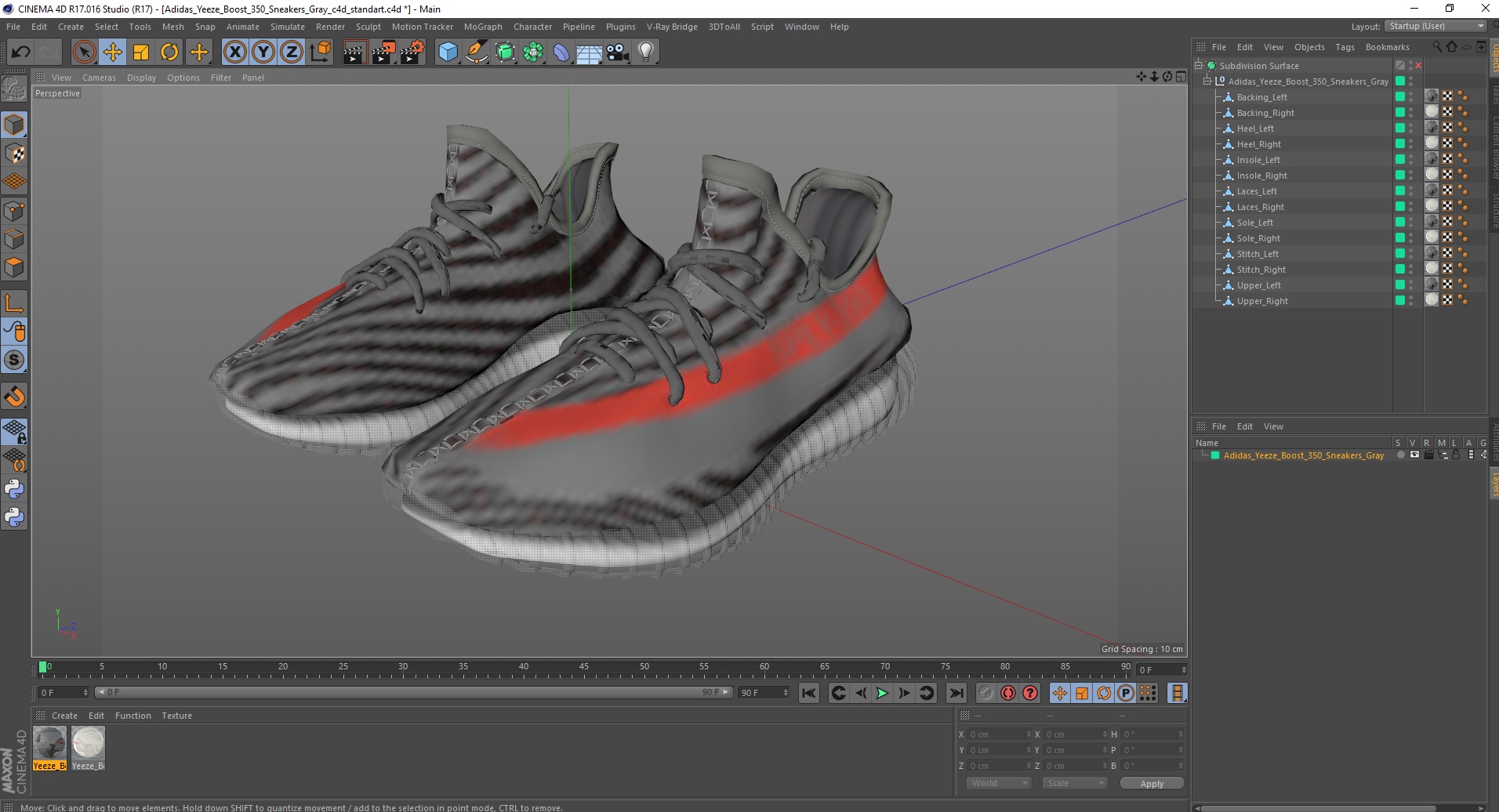Open the World coordinate dropdown
1499x812 pixels.
click(x=999, y=783)
